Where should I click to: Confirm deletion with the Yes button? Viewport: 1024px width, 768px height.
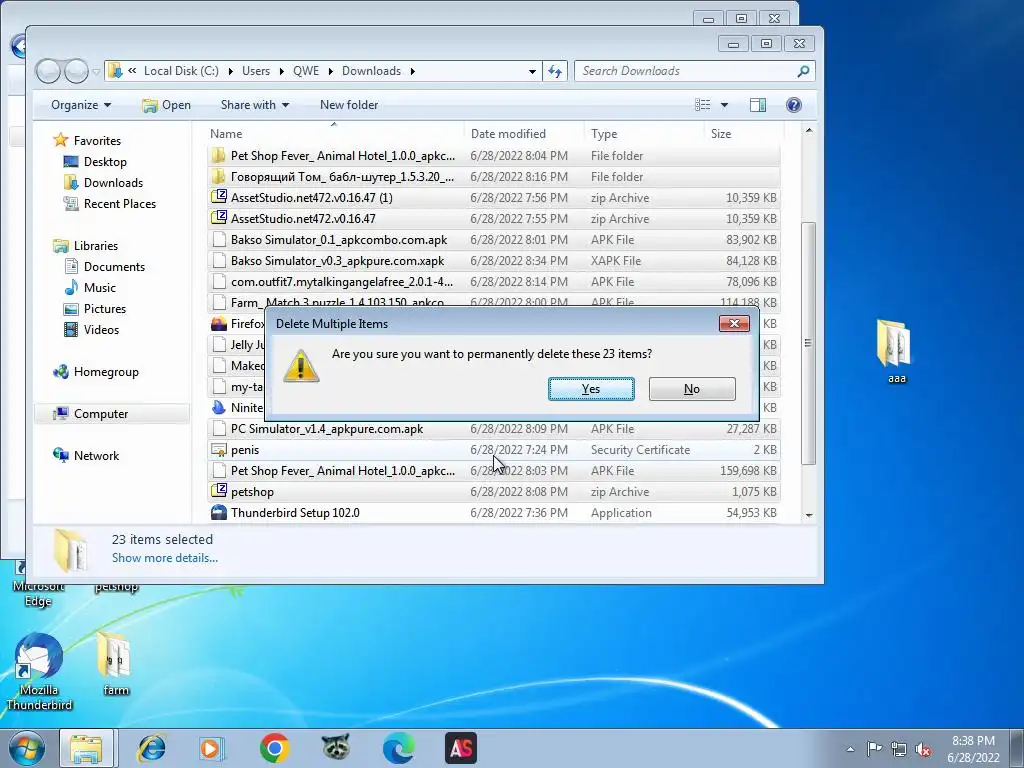[x=591, y=389]
